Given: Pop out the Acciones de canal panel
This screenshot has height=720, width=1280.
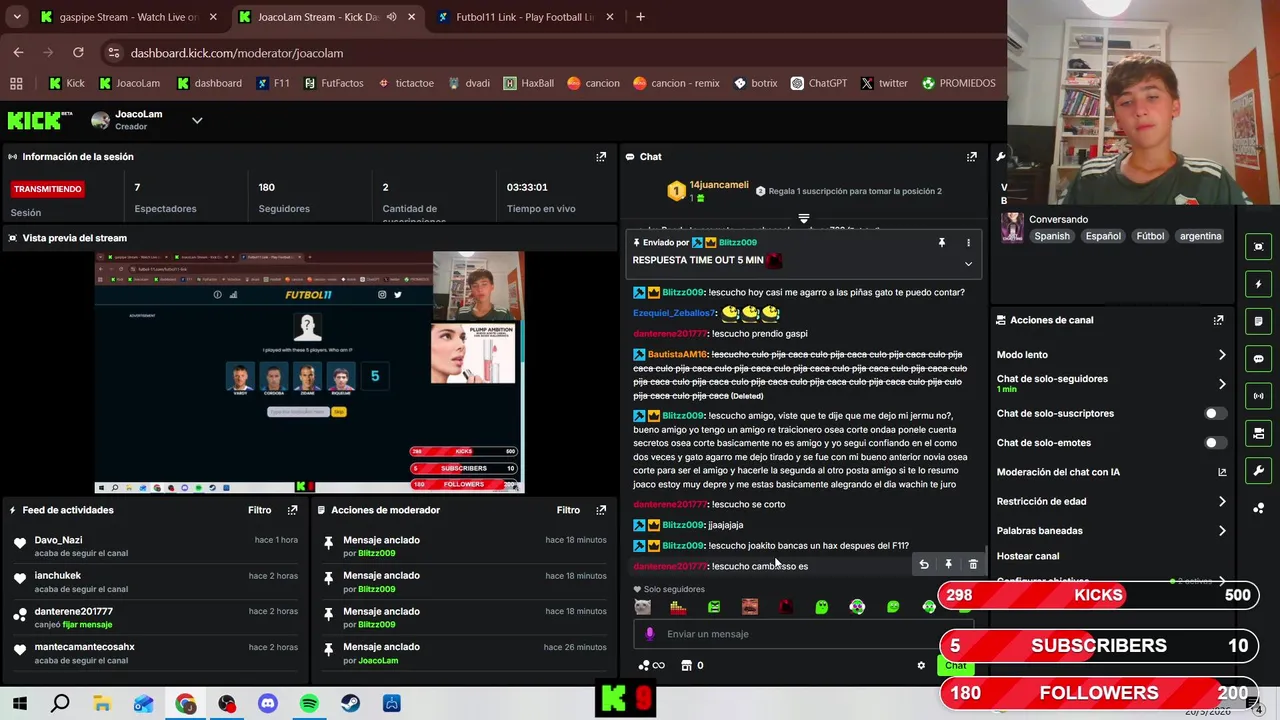Looking at the screenshot, I should tap(1218, 320).
